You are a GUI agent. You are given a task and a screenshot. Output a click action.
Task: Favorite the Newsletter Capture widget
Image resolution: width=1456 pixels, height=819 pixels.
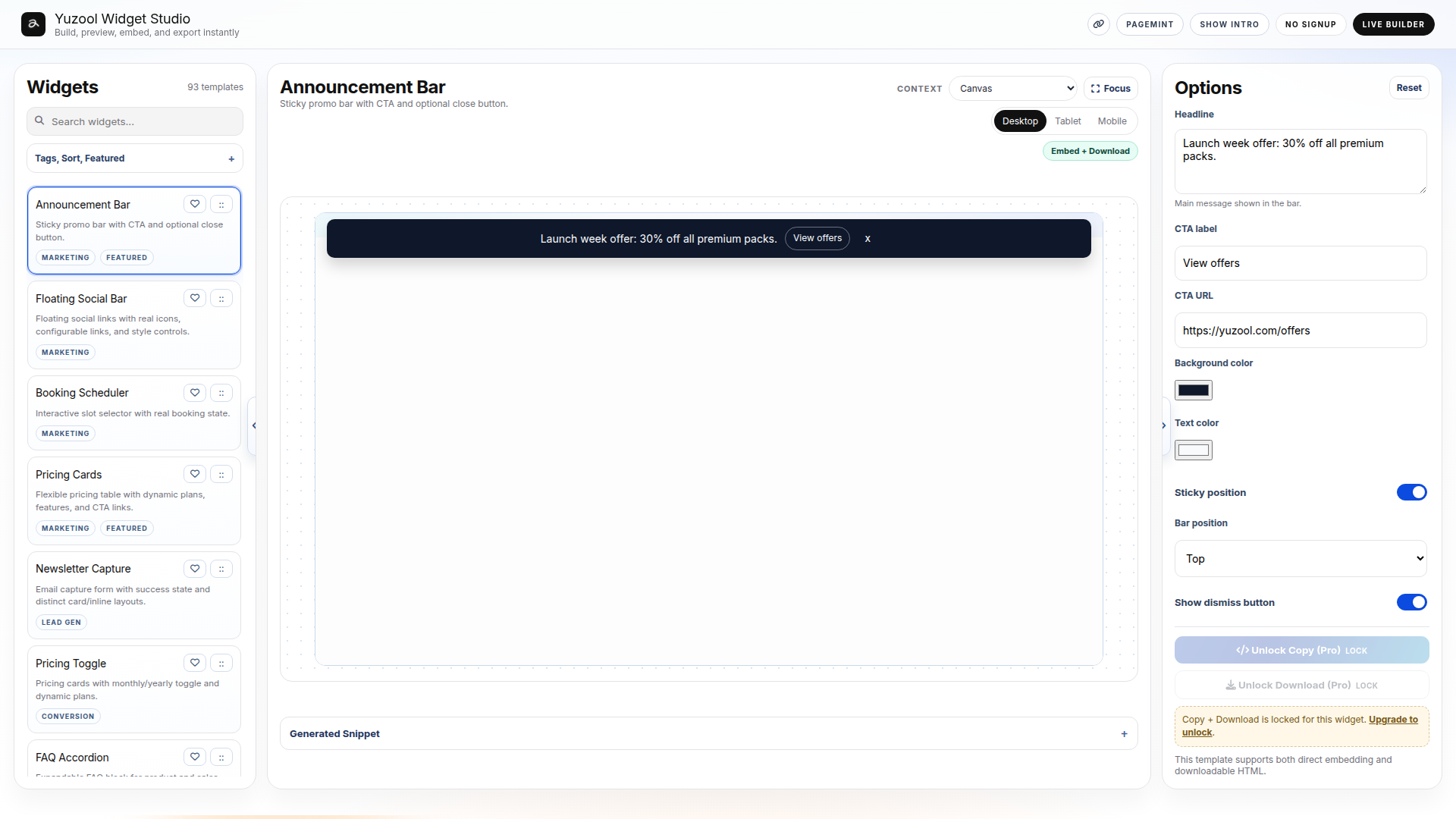(x=195, y=569)
